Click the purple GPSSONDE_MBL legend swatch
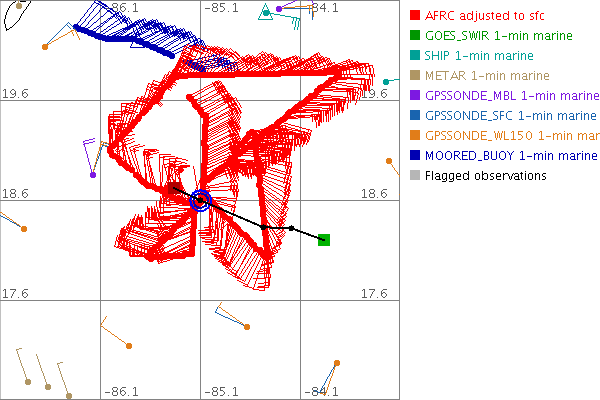The height and width of the screenshot is (400, 600). (x=415, y=96)
